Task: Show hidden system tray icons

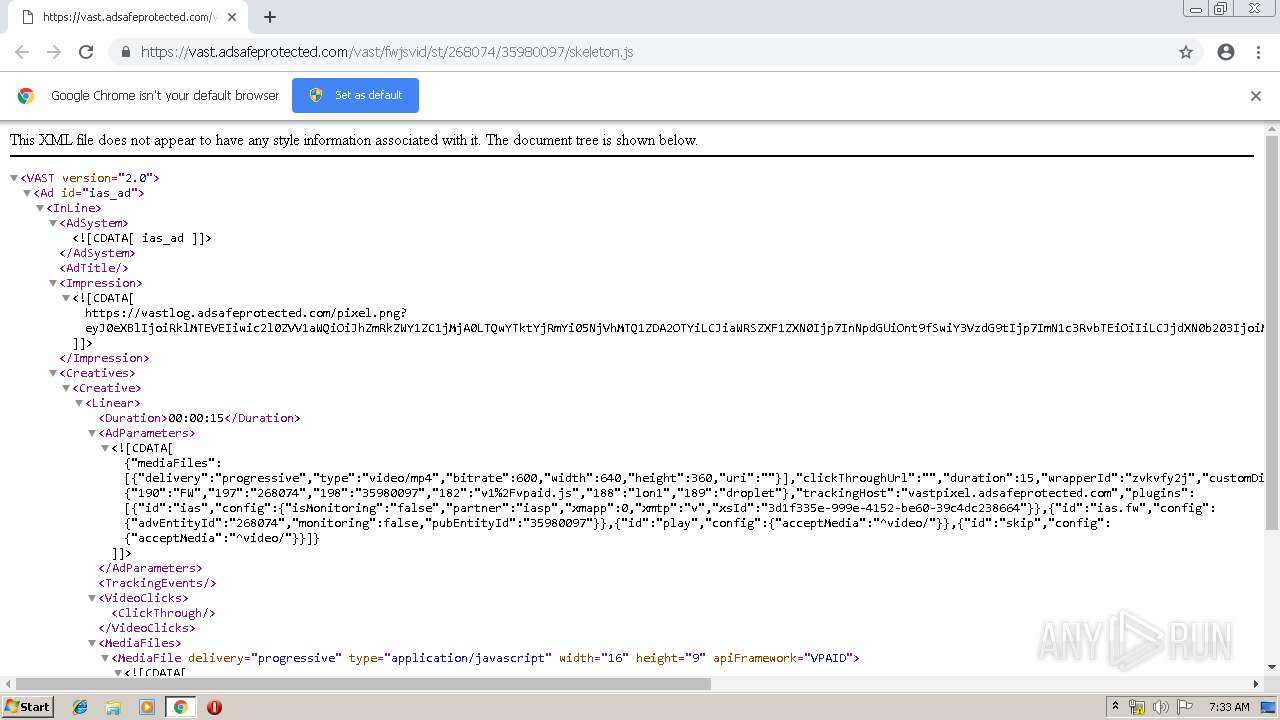Action: tap(1115, 707)
